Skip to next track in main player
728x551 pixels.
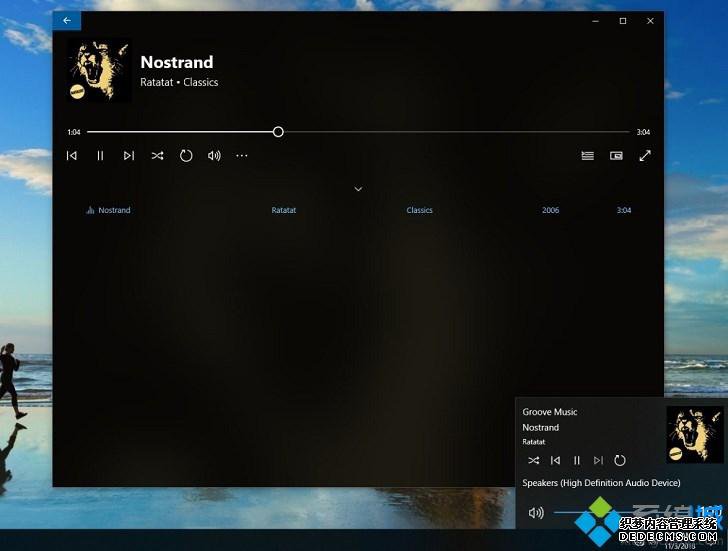(129, 156)
